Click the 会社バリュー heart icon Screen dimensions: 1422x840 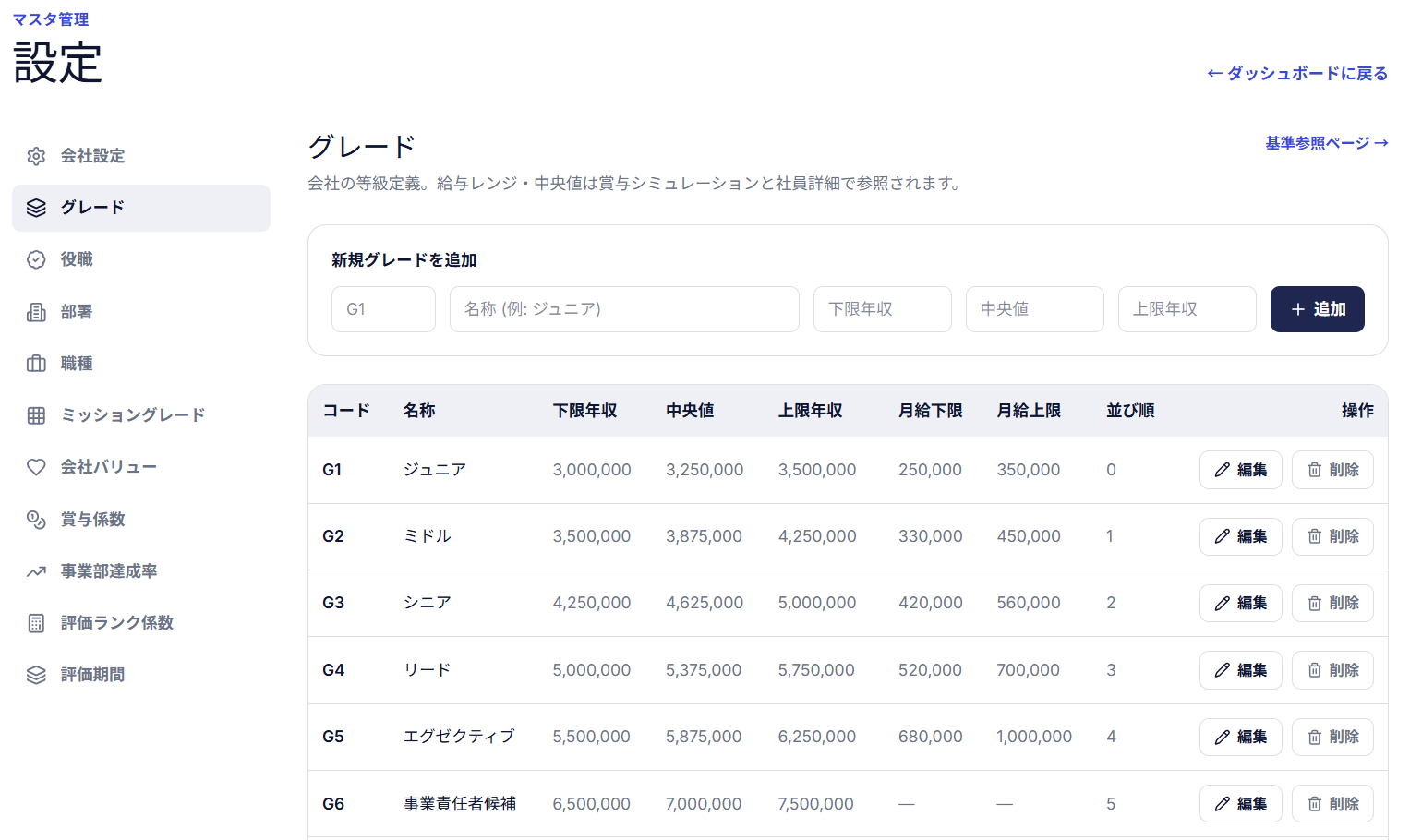pyautogui.click(x=36, y=467)
